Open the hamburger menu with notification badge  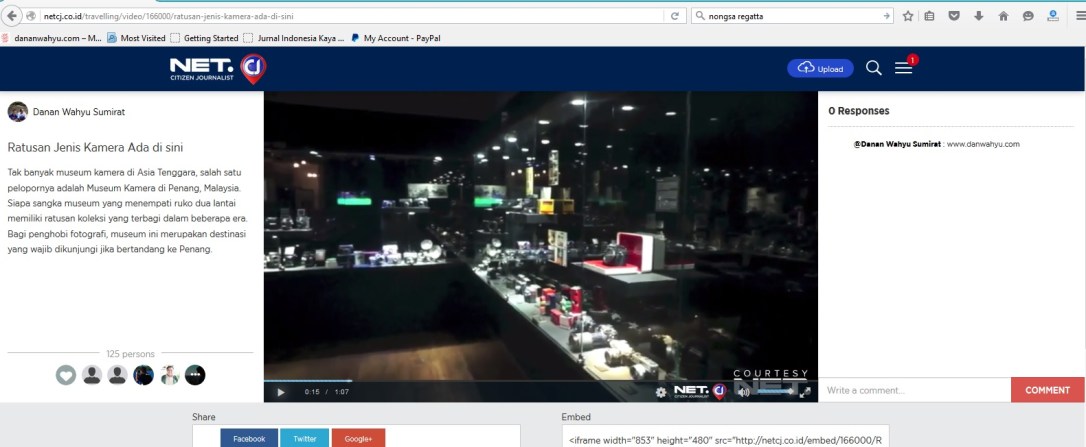[903, 68]
